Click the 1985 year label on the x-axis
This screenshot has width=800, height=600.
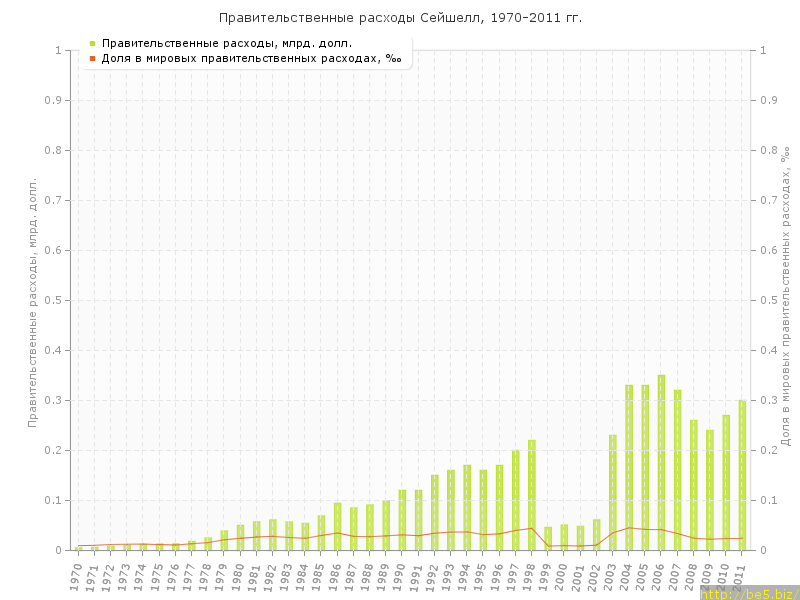tap(319, 575)
